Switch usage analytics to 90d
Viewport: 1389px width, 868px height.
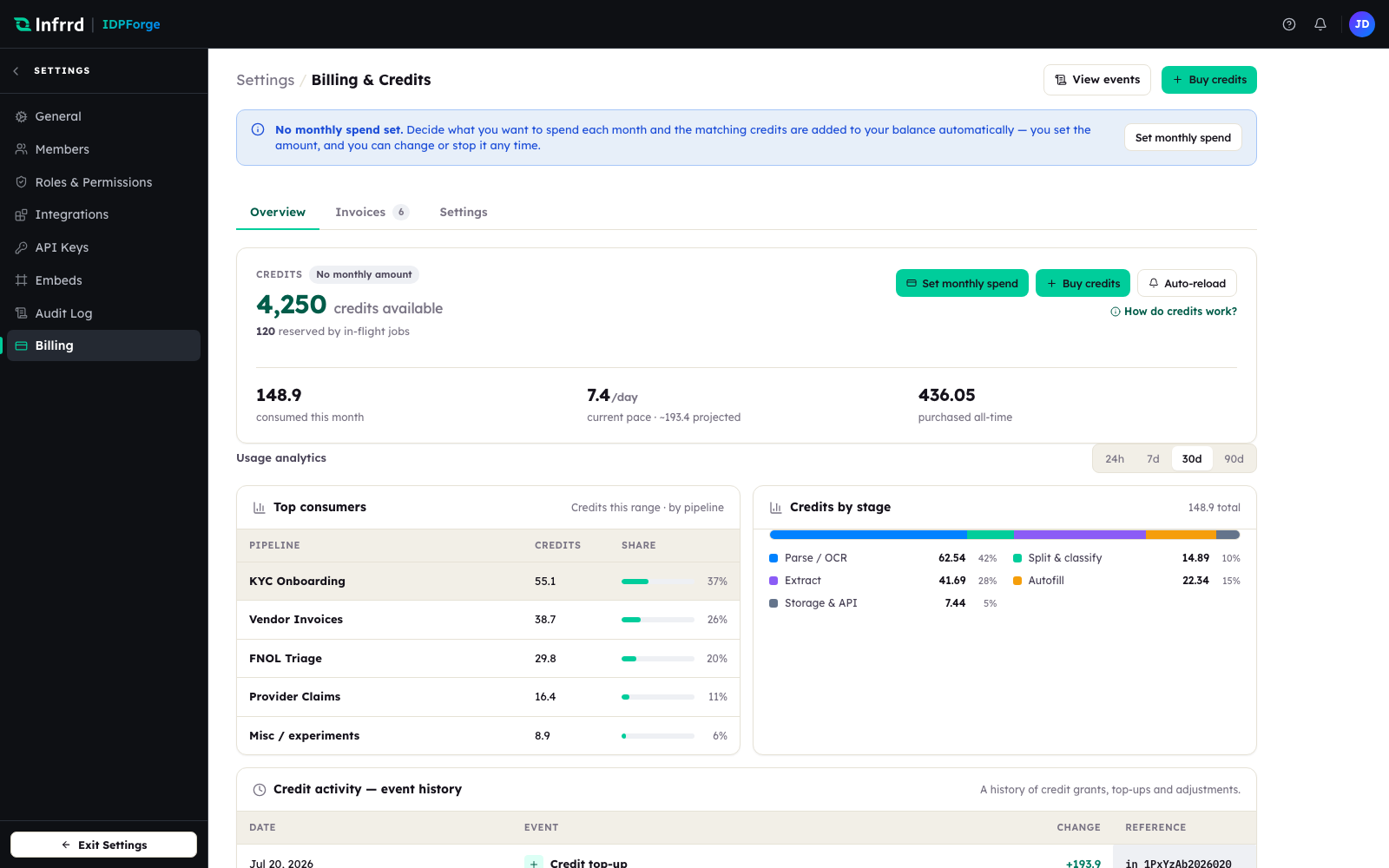[1234, 459]
